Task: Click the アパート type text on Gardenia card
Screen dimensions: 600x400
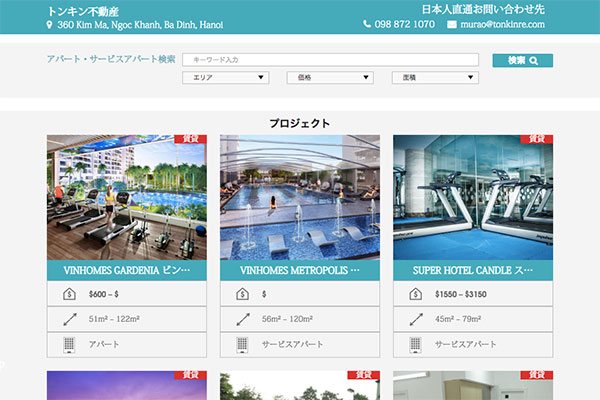Action: tap(104, 344)
